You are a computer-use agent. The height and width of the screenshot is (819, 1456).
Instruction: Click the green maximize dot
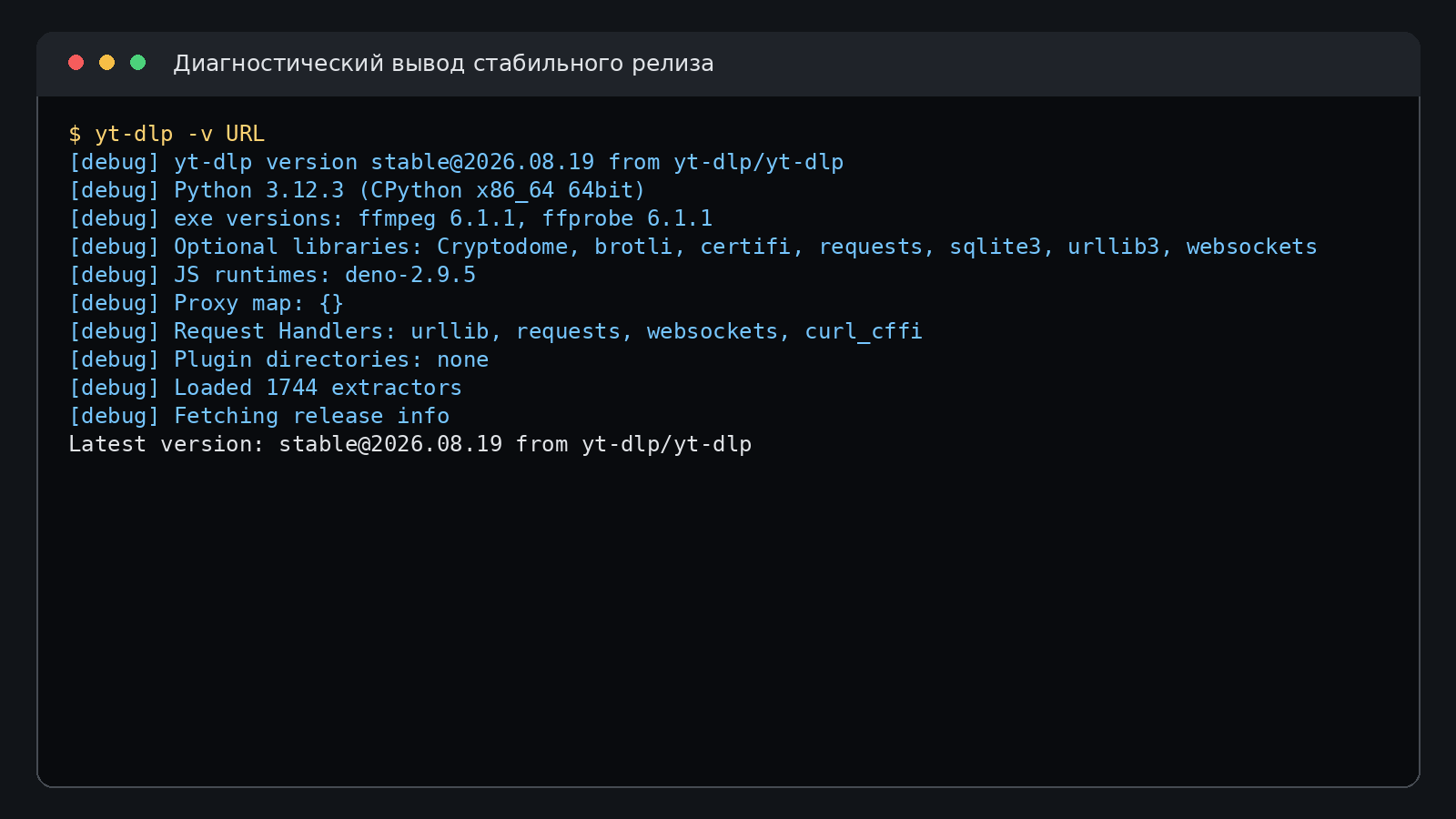click(138, 62)
